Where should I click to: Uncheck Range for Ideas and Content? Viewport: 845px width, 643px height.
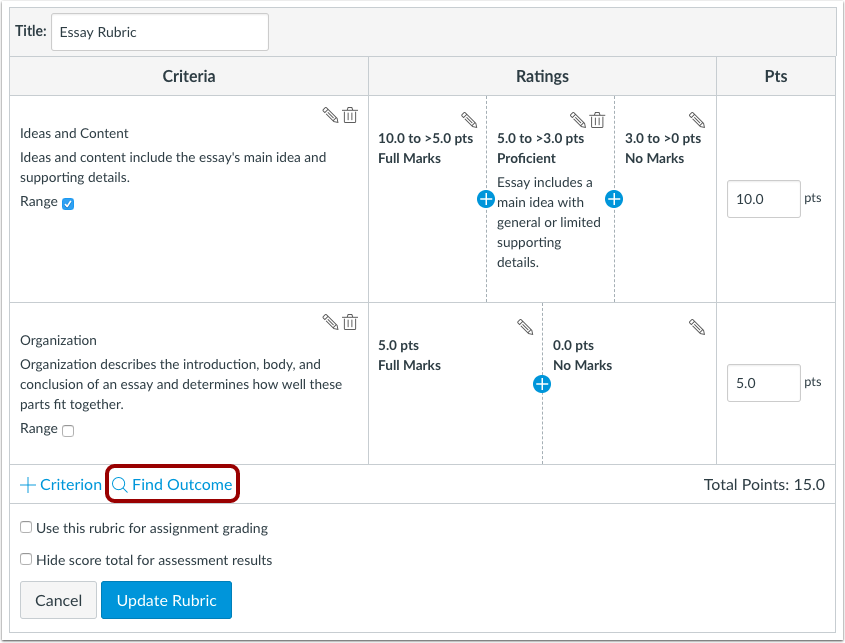click(x=68, y=204)
